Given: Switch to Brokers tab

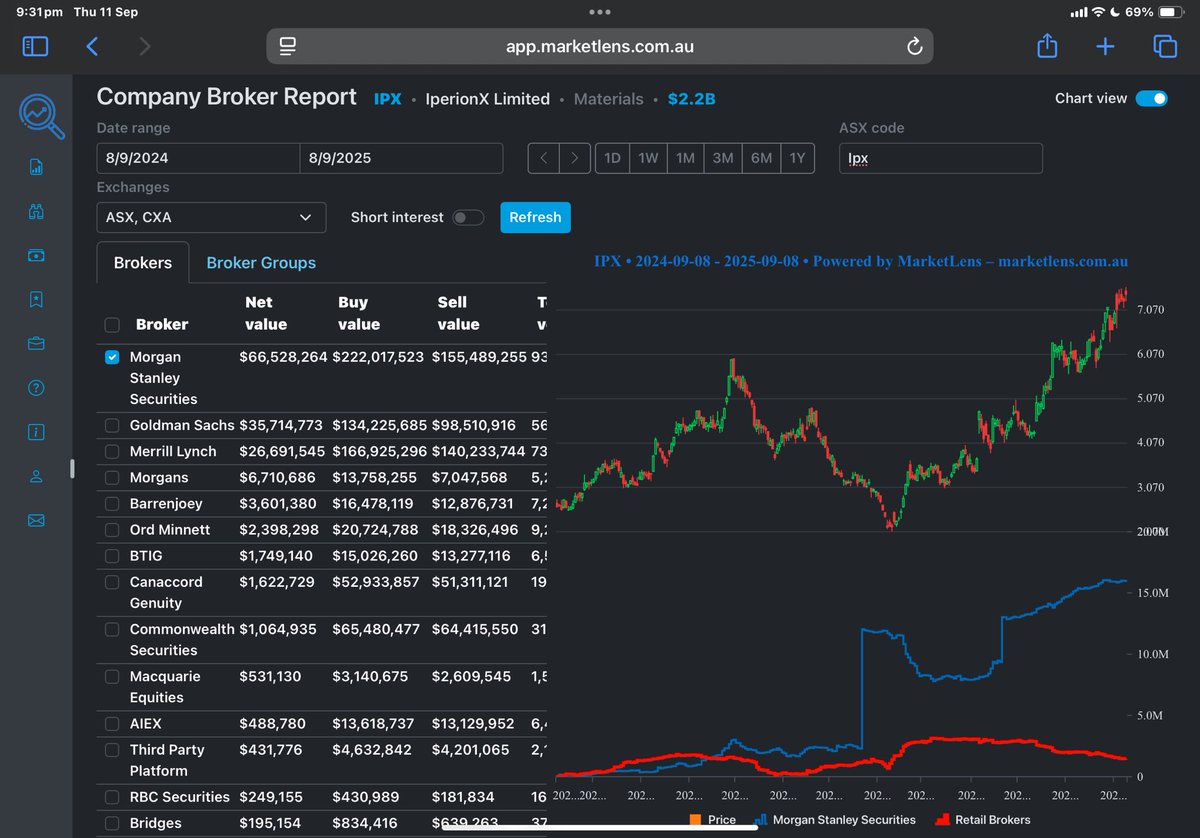Looking at the screenshot, I should point(143,263).
